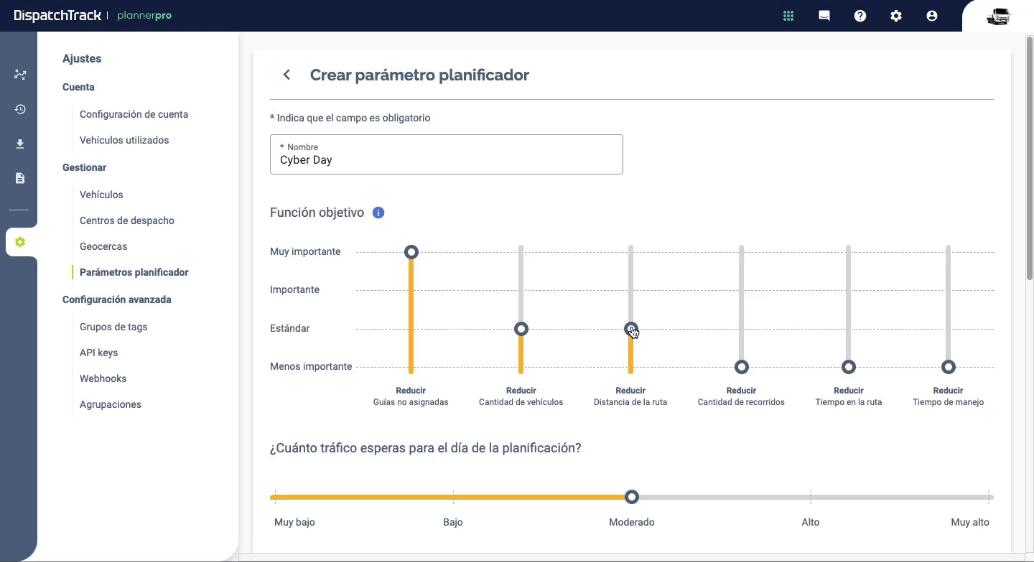Open Agrupaciones settings
Viewport: 1034px width, 562px height.
(110, 404)
